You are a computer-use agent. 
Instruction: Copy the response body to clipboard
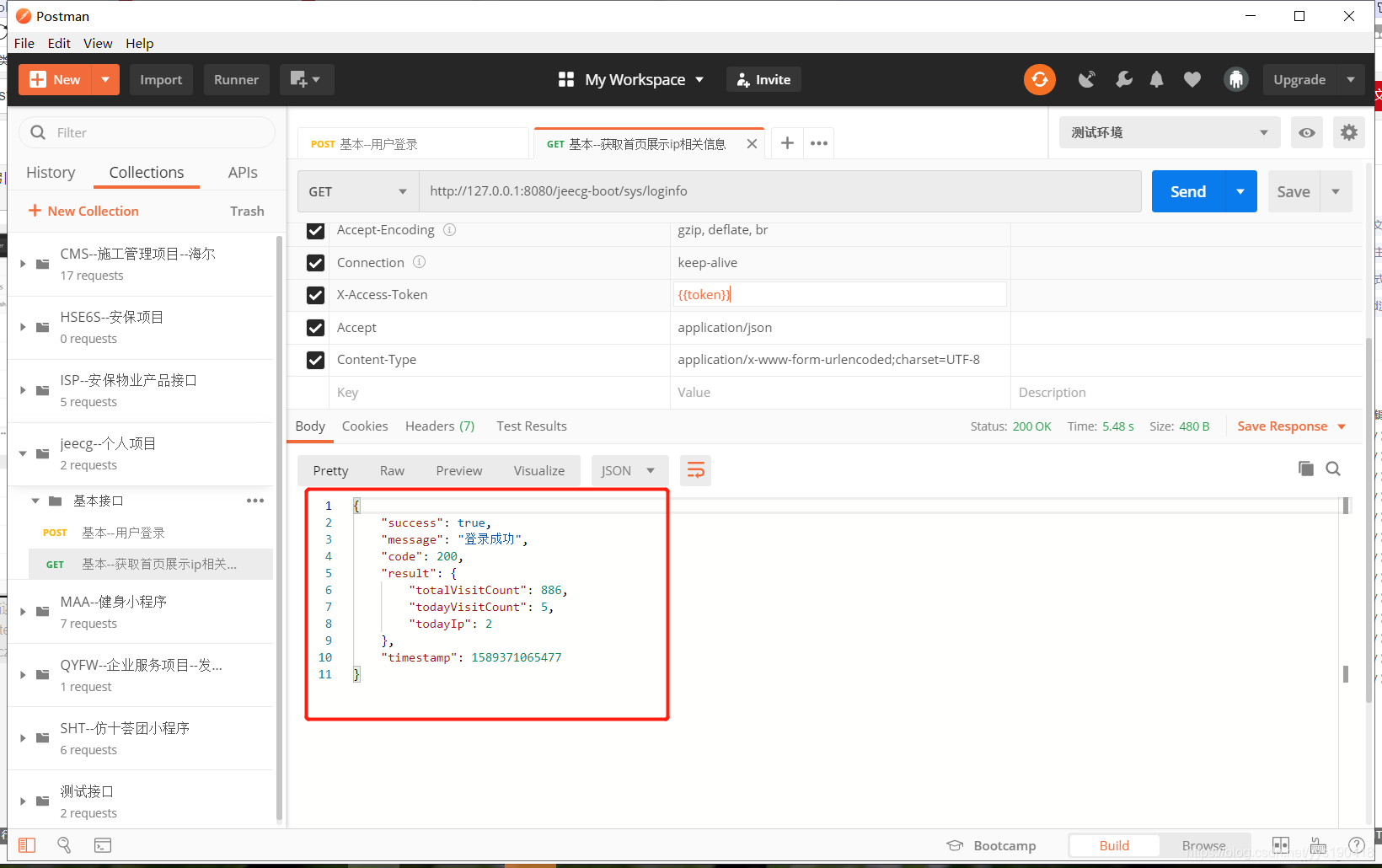pyautogui.click(x=1305, y=469)
